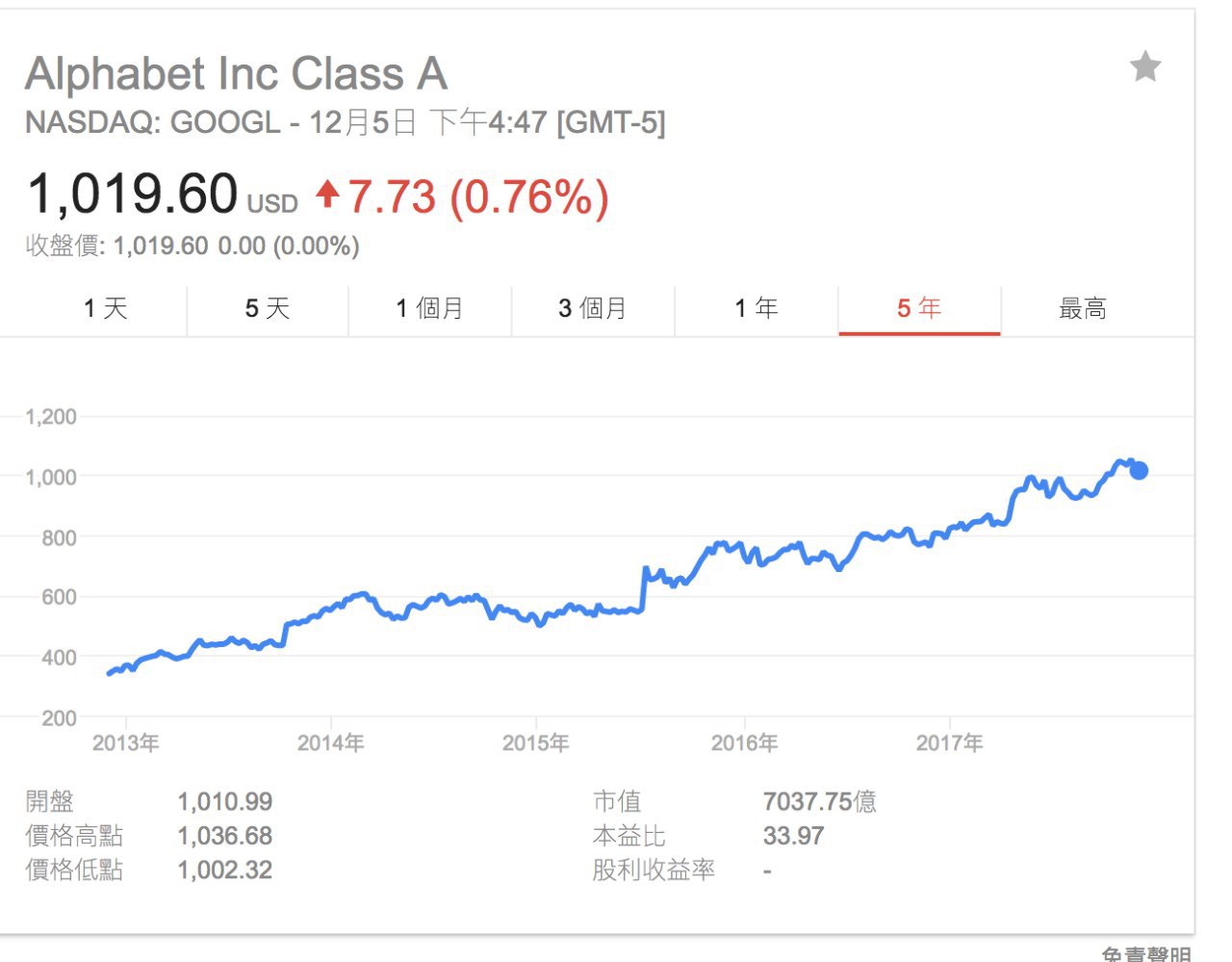Image resolution: width=1232 pixels, height=962 pixels.
Task: Click the 2015年 axis label
Action: point(535,743)
